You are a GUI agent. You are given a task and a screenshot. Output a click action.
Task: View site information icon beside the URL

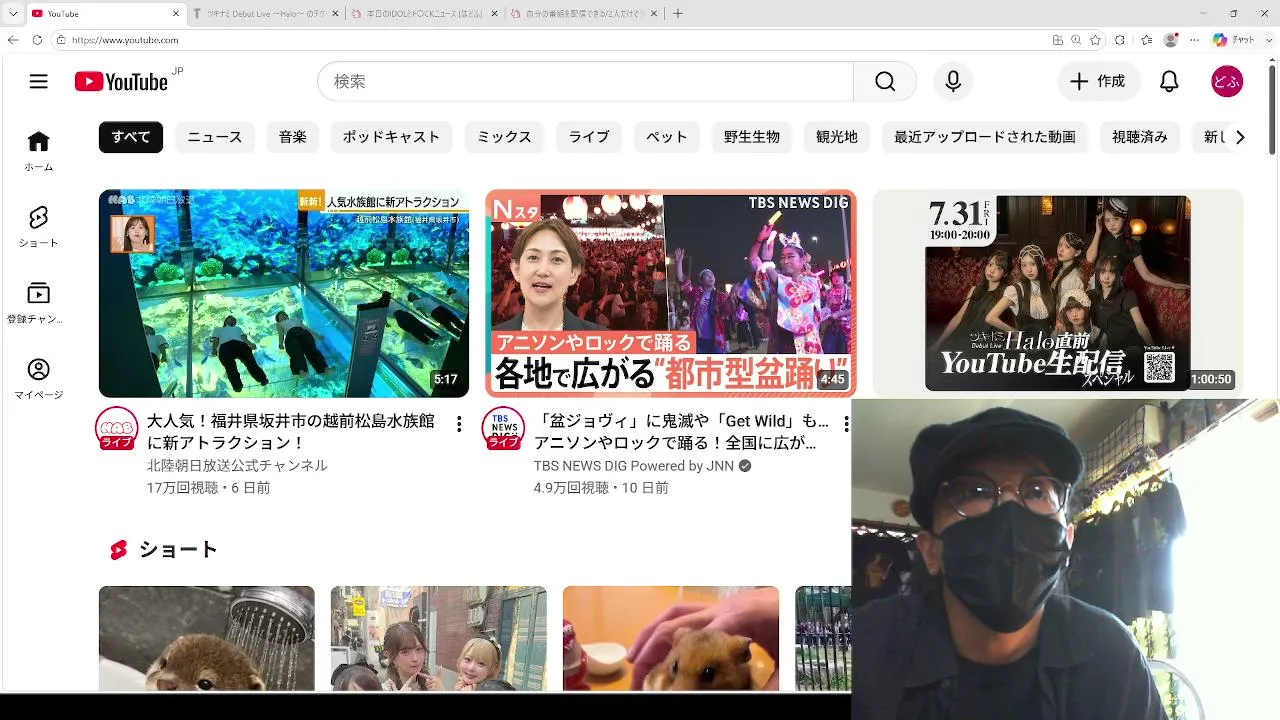(61, 40)
